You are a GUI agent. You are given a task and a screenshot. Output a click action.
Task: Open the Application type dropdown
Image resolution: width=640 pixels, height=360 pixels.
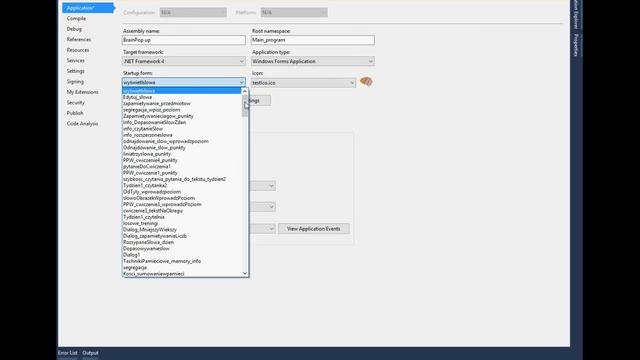pos(313,61)
